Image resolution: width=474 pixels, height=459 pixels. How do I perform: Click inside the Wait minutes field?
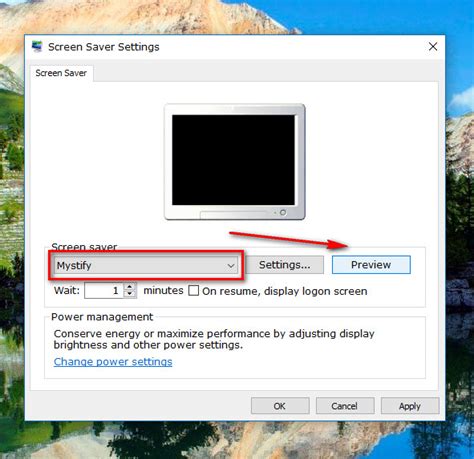104,290
